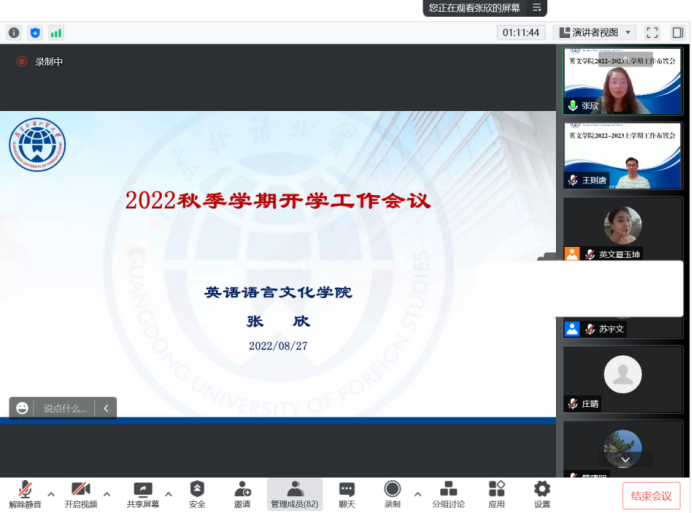Open 管理成员 participants panel
692x513 pixels.
click(x=294, y=494)
